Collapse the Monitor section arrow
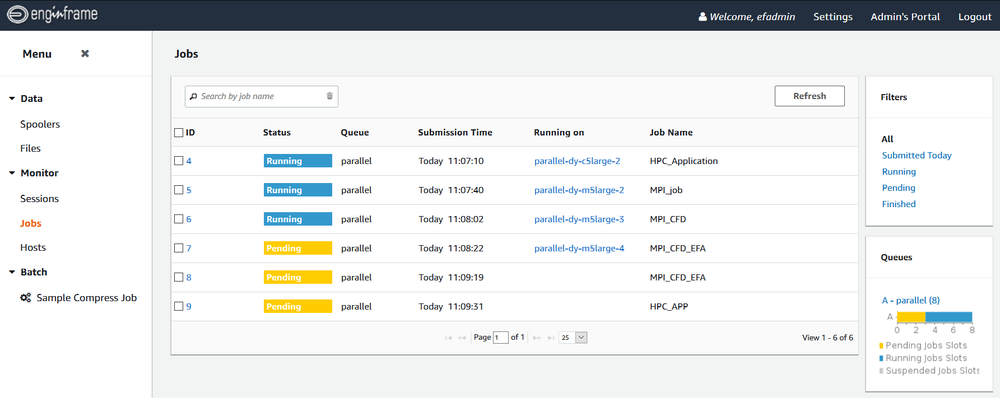Screen dimensions: 1000x398 12,173
